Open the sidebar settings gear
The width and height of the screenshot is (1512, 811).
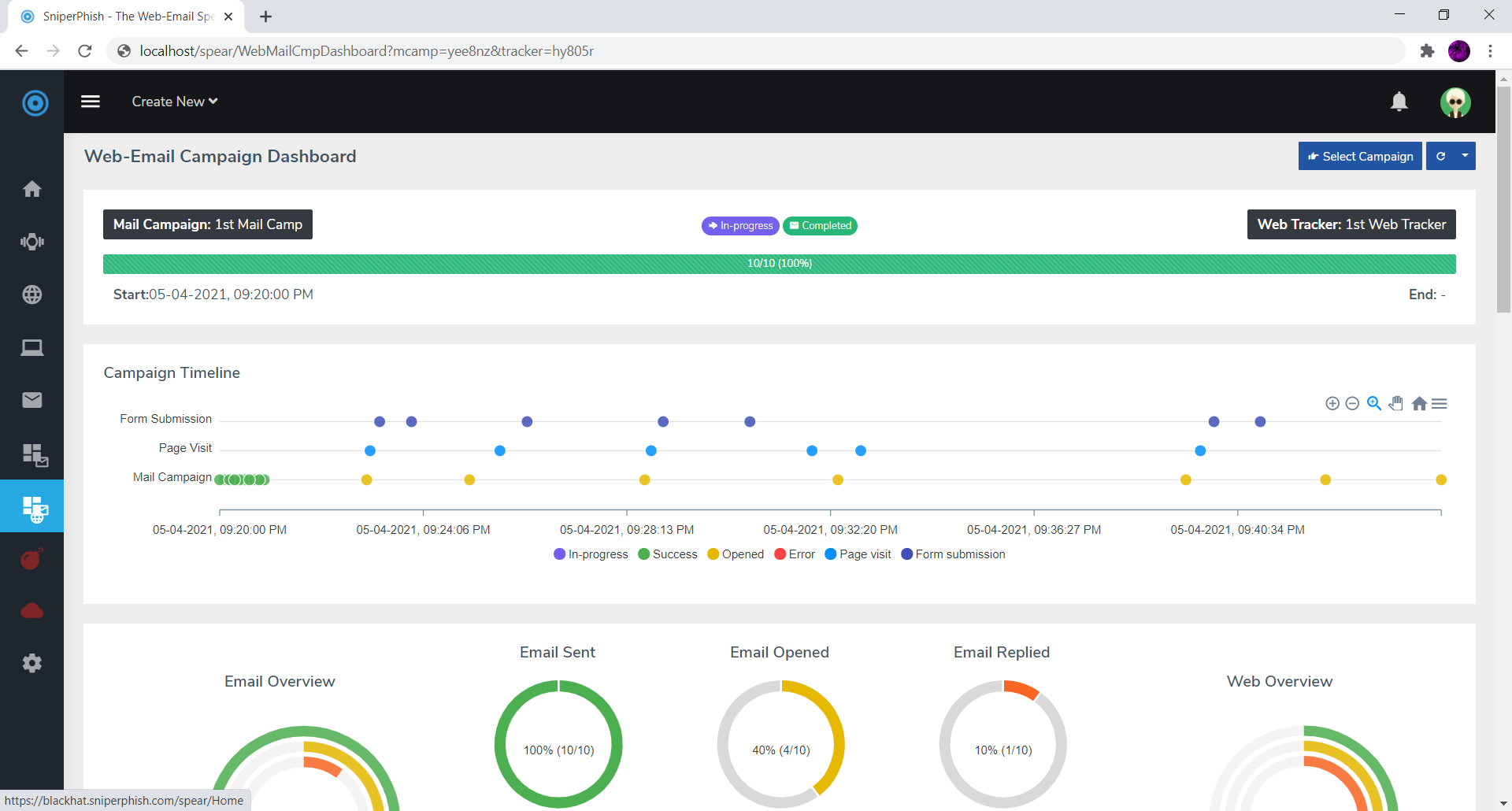32,663
